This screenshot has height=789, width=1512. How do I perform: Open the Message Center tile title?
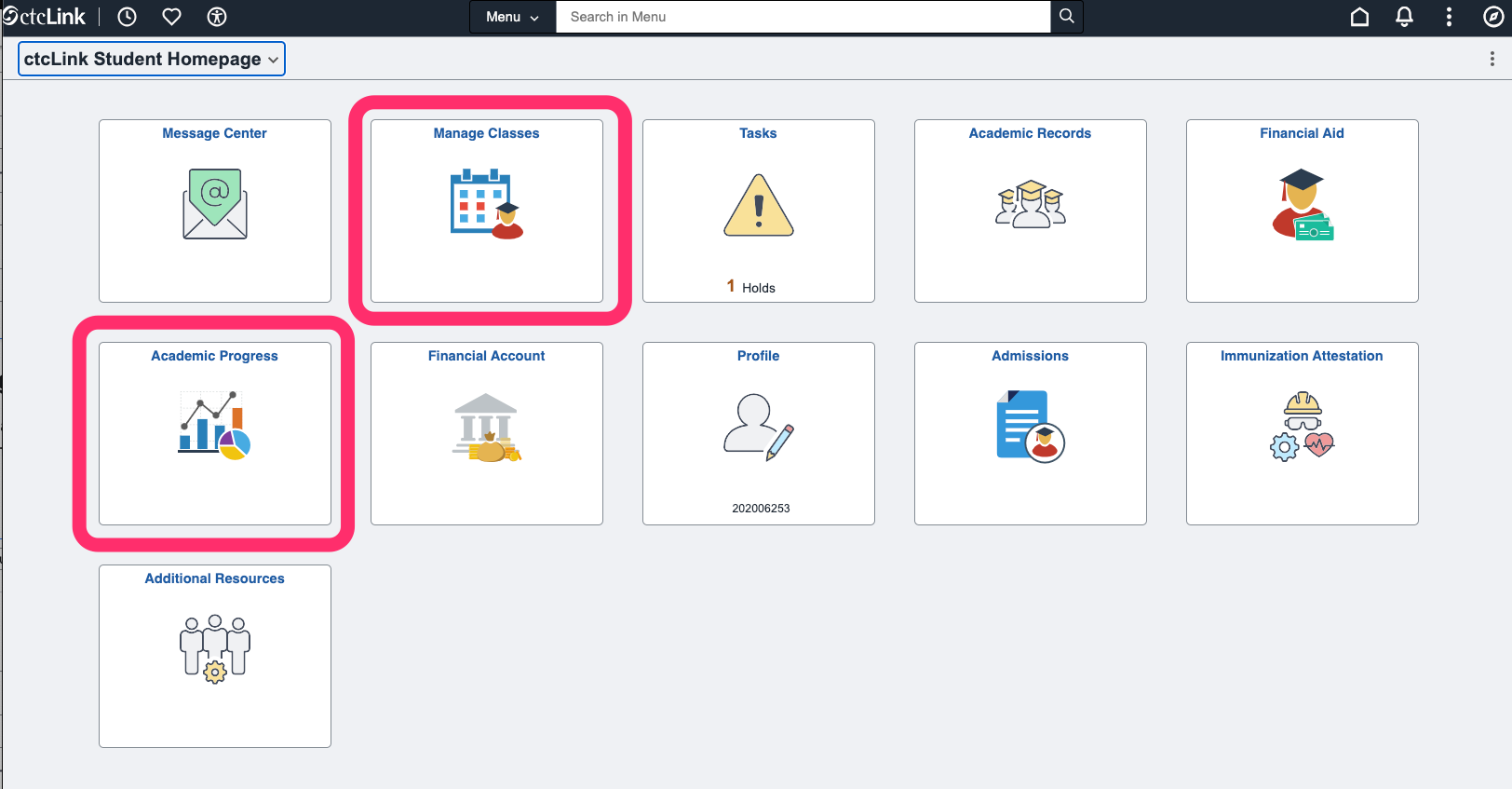coord(215,133)
